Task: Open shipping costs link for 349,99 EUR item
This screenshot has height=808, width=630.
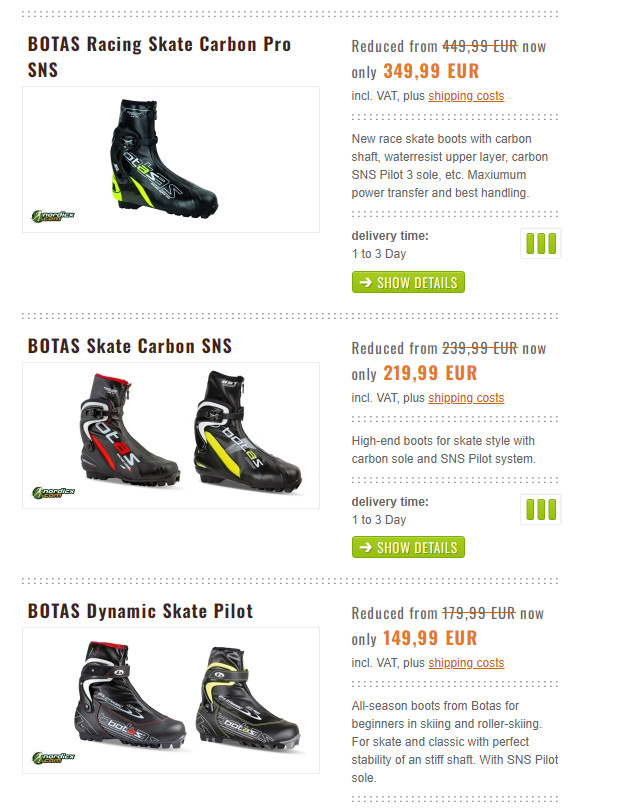Action: click(466, 96)
